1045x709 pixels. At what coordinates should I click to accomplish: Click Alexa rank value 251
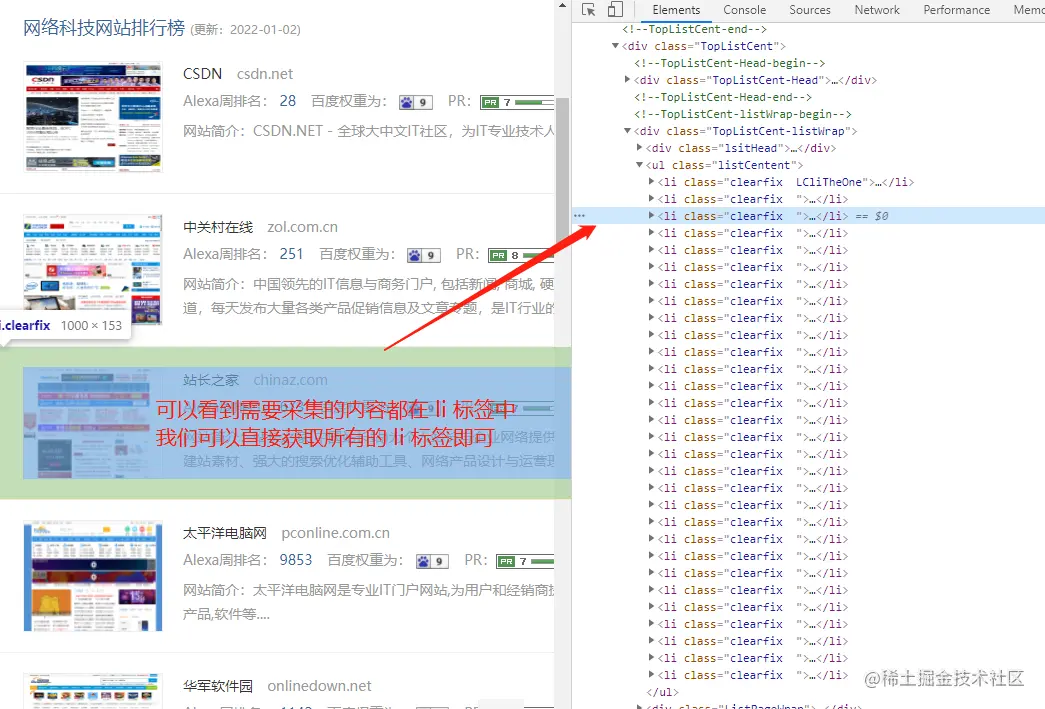click(x=291, y=255)
